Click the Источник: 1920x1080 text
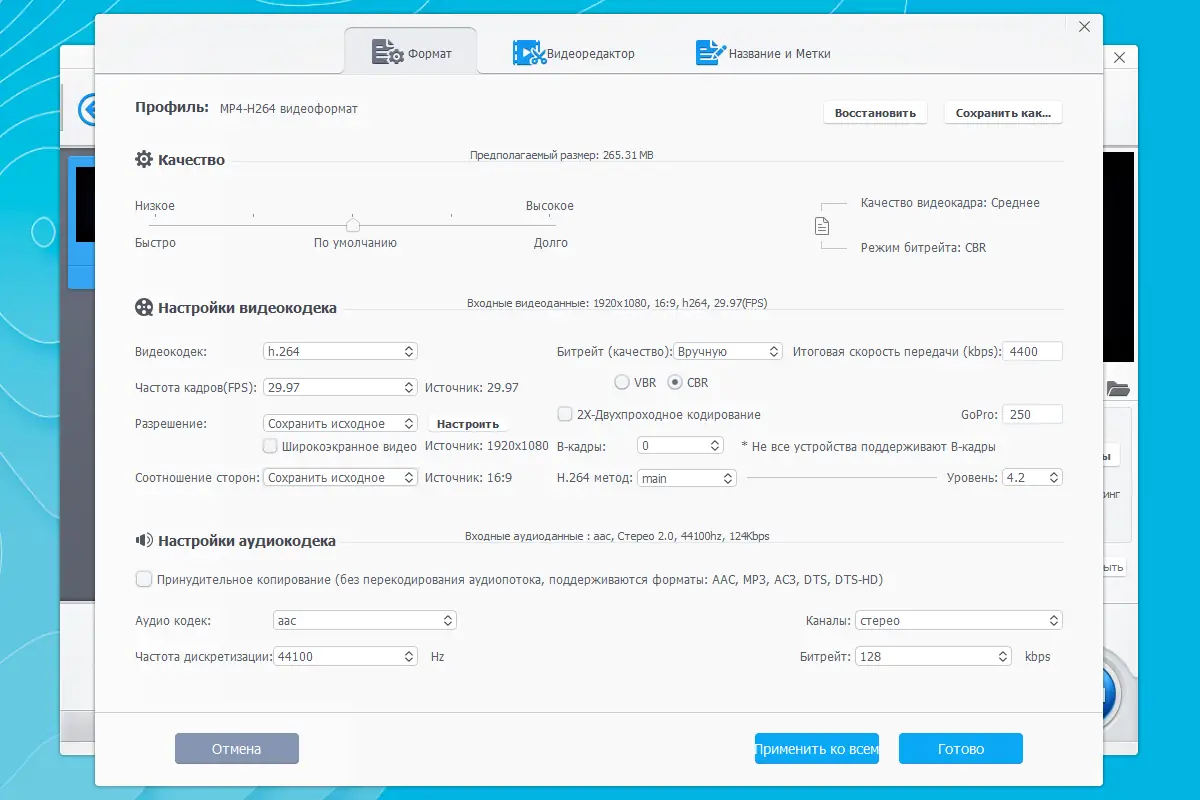Image resolution: width=1200 pixels, height=800 pixels. point(487,446)
